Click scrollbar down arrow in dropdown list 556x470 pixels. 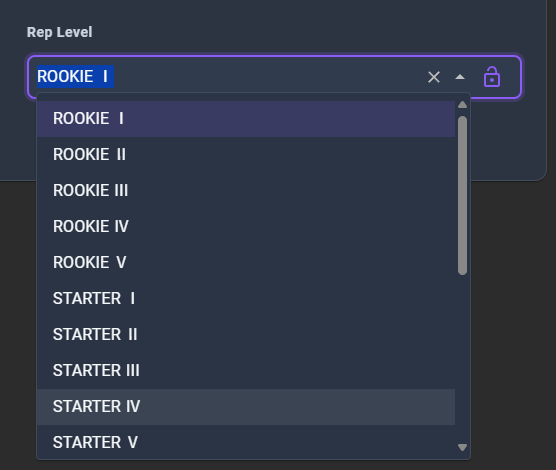tap(462, 447)
